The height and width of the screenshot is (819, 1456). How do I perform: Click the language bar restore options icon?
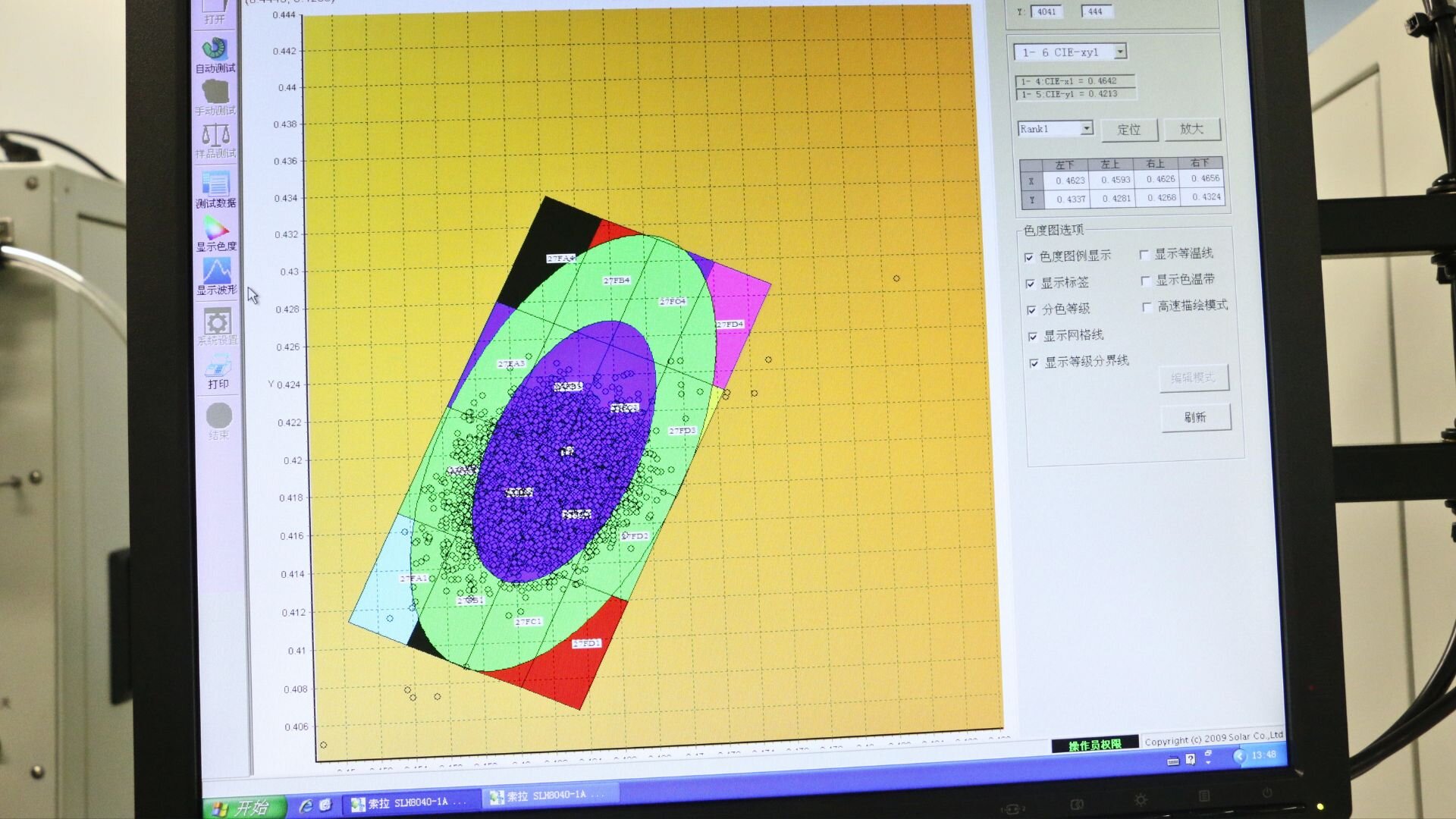tap(1208, 754)
